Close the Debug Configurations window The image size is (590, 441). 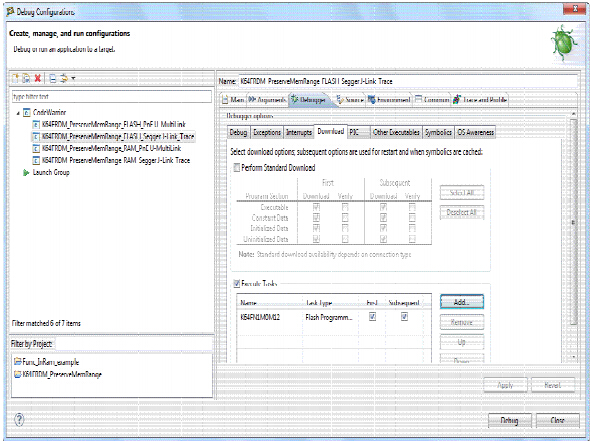point(575,9)
